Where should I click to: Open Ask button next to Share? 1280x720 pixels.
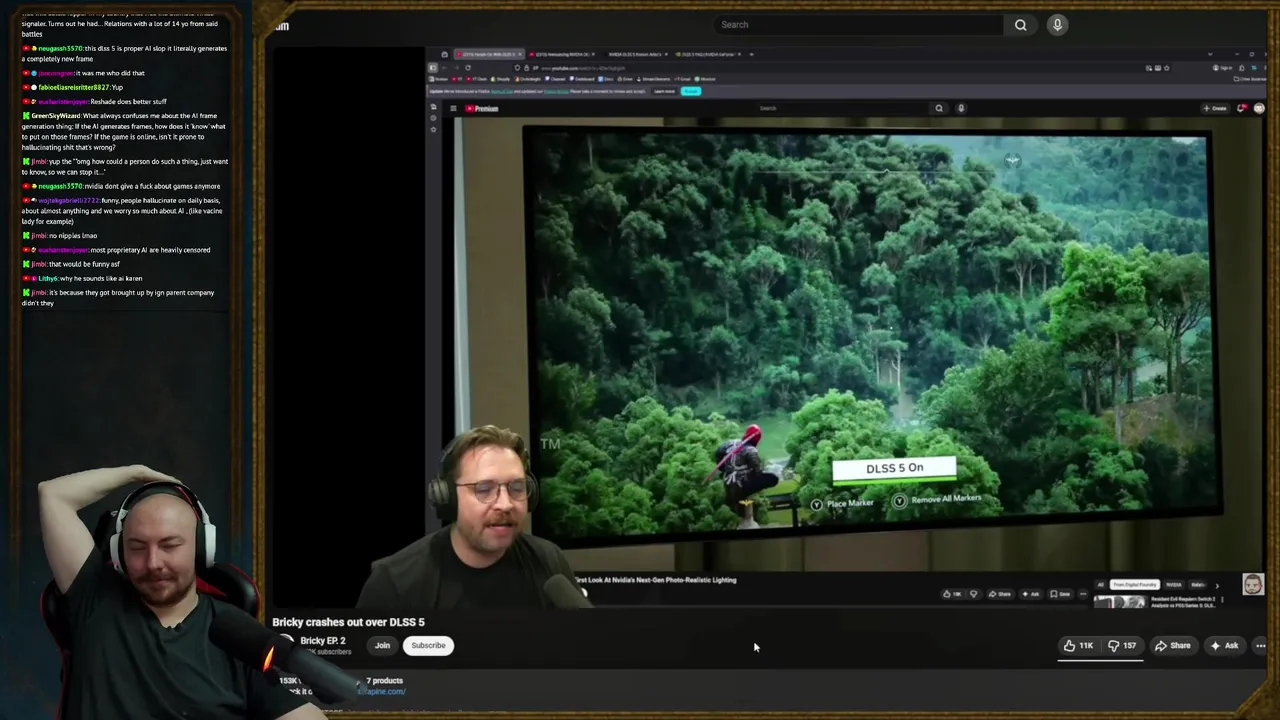point(1224,646)
